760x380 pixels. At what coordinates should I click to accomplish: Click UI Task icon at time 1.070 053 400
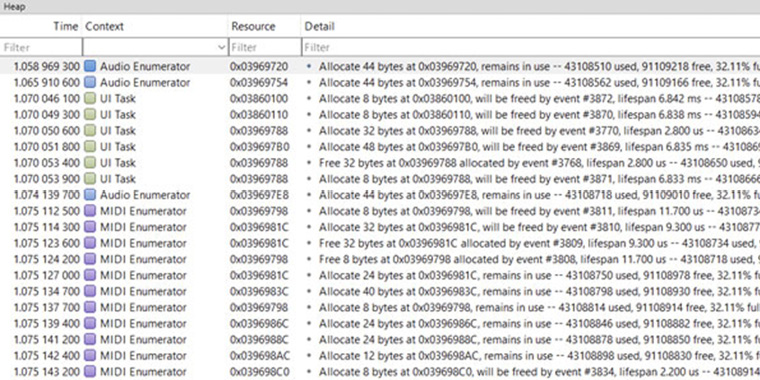(x=90, y=163)
